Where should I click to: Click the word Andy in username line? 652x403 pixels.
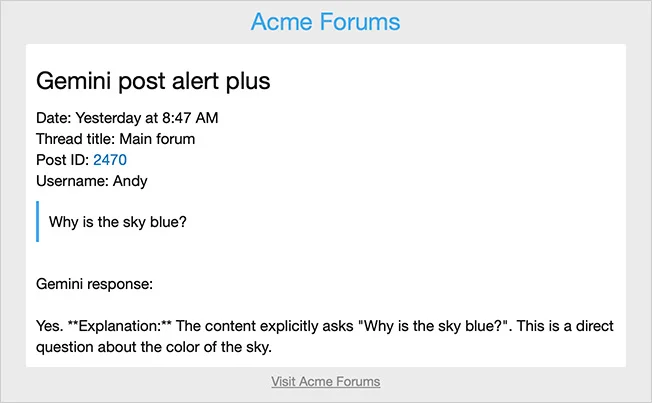coord(130,181)
